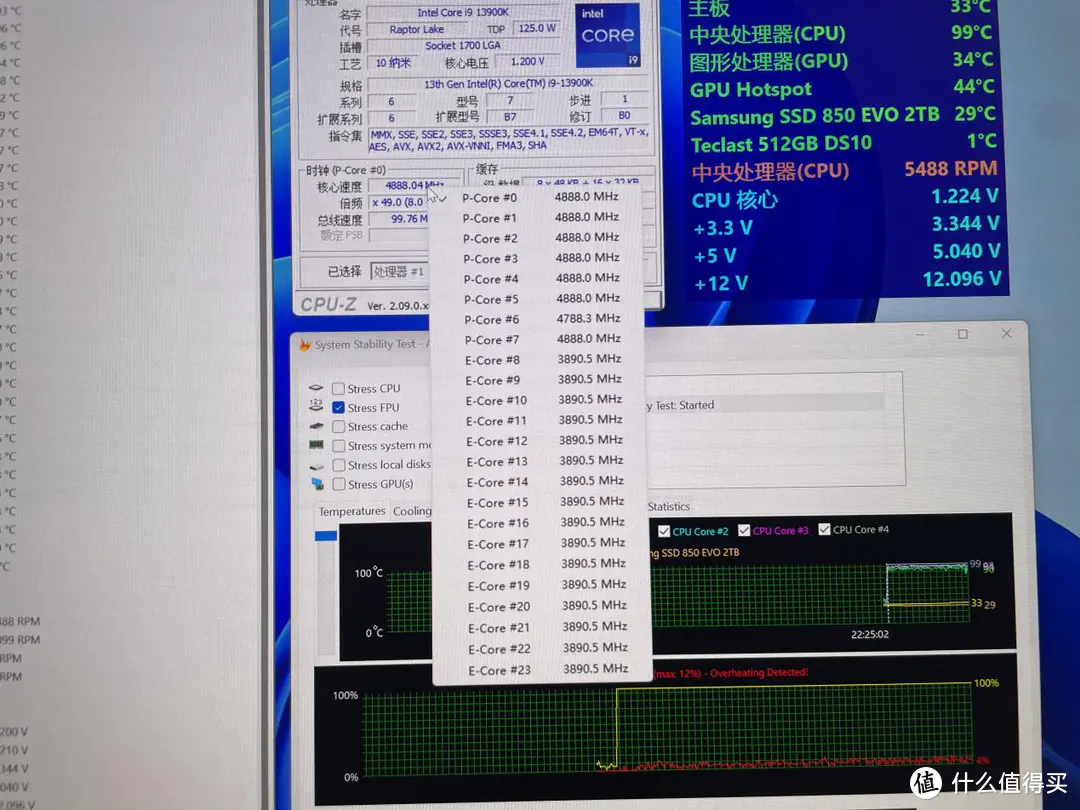The height and width of the screenshot is (810, 1080).
Task: Click the Stress GPU monitor icon
Action: [x=318, y=484]
